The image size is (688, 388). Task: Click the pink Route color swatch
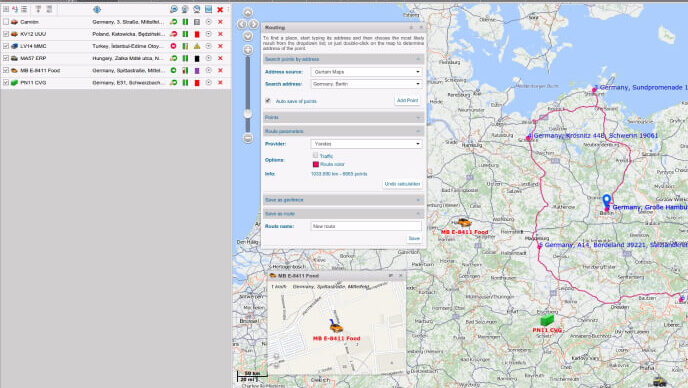[x=315, y=164]
